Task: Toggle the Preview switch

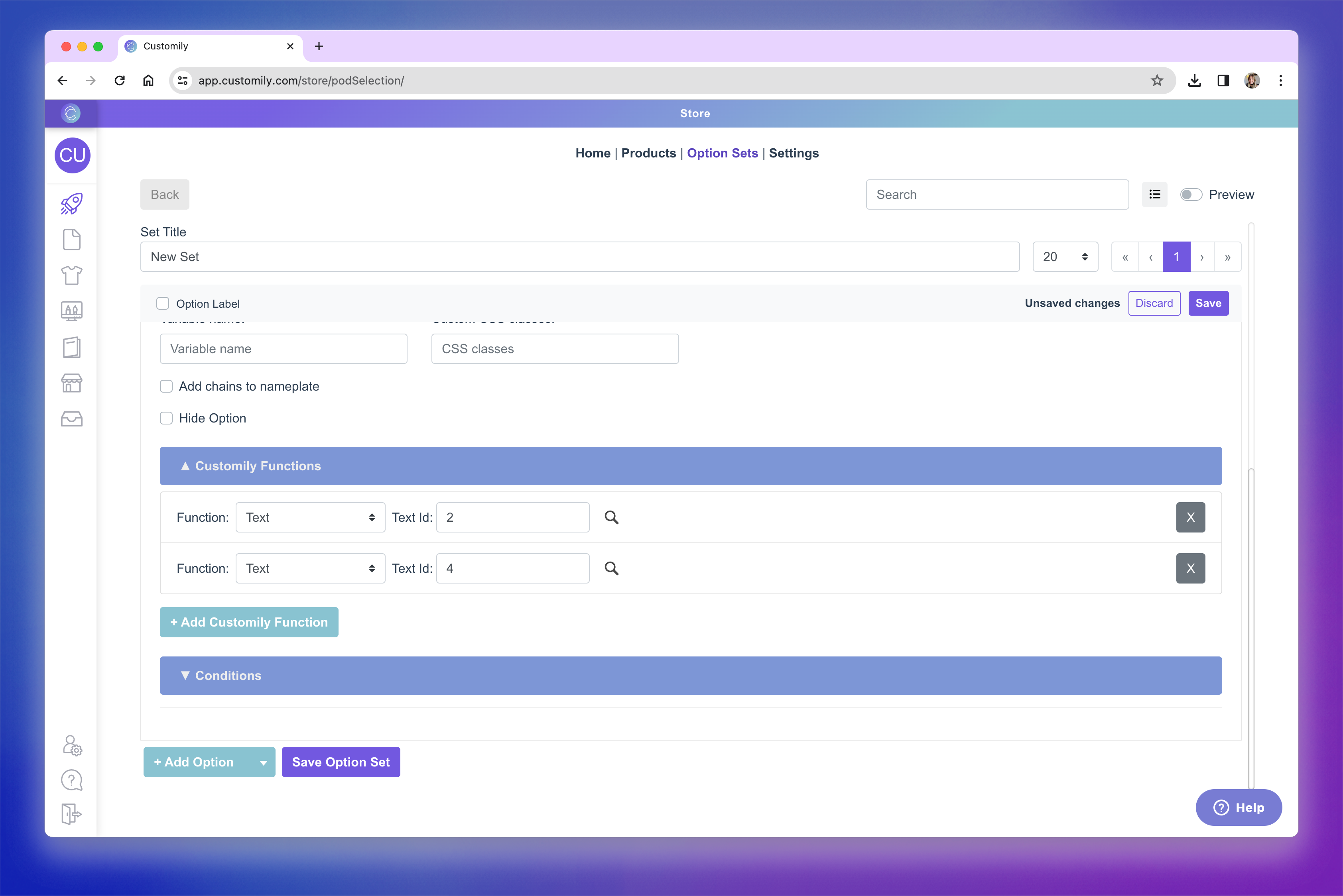Action: coord(1191,194)
